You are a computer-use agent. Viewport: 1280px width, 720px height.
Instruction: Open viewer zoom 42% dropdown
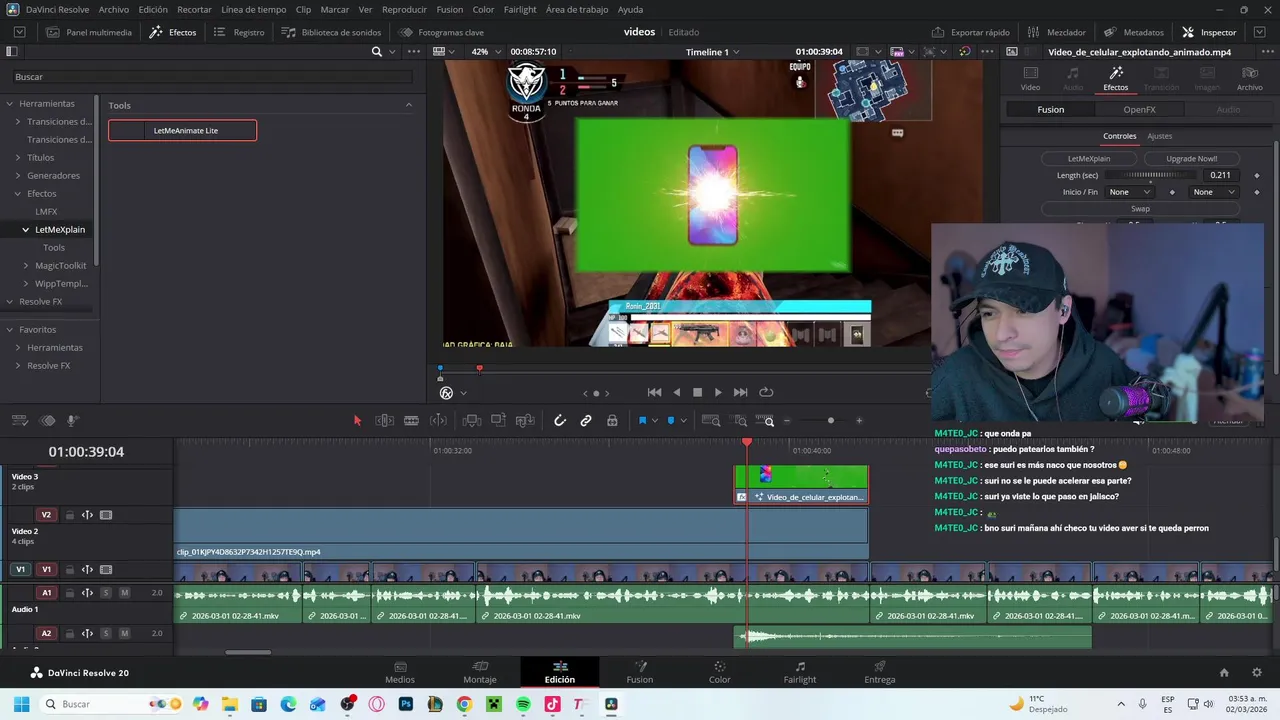(x=485, y=52)
